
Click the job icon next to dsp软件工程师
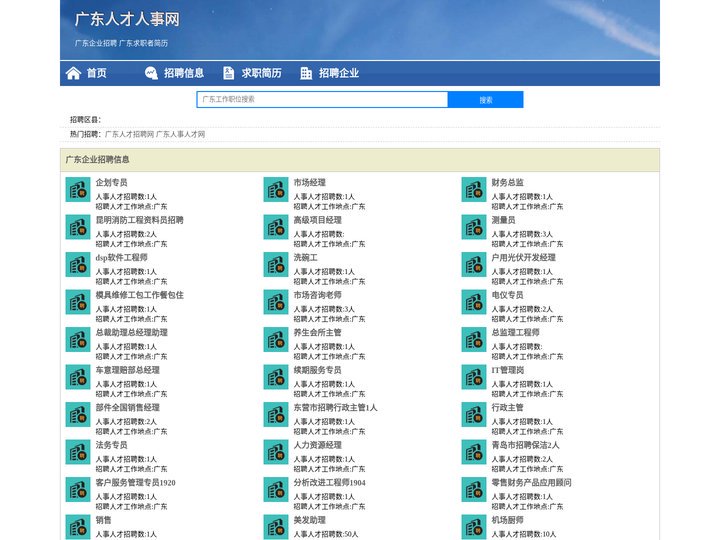click(x=78, y=264)
